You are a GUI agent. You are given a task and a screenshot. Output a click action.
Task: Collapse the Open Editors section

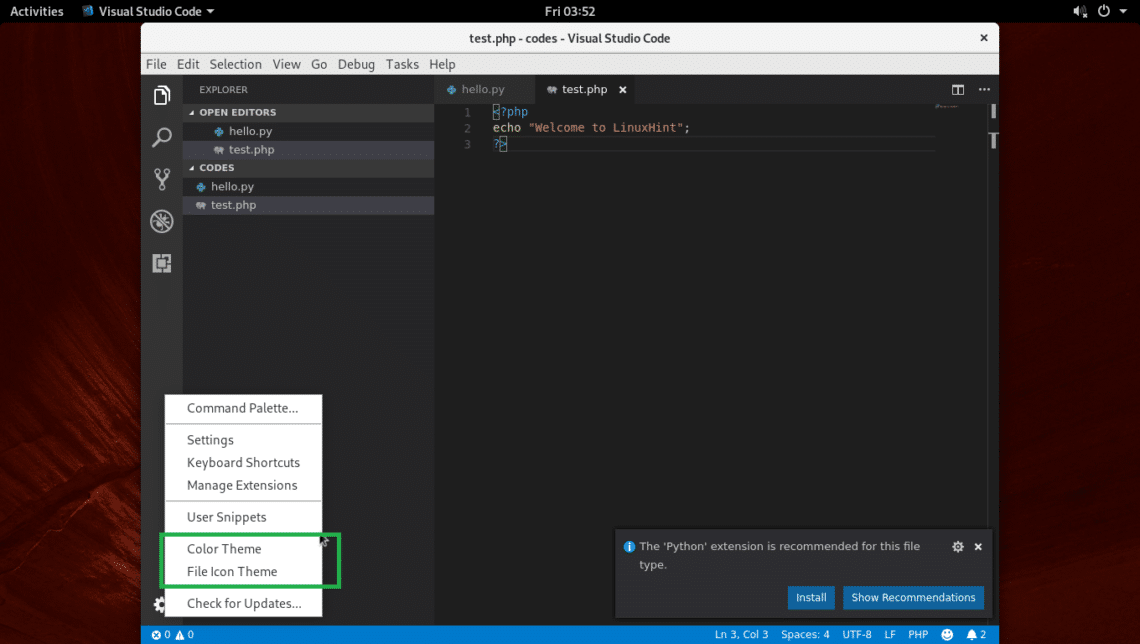(237, 113)
